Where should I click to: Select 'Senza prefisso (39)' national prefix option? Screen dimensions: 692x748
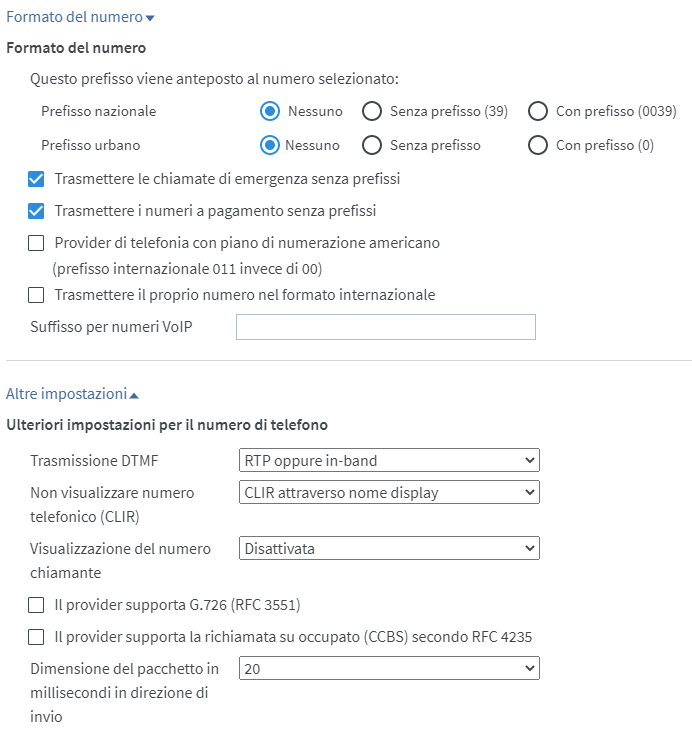372,111
